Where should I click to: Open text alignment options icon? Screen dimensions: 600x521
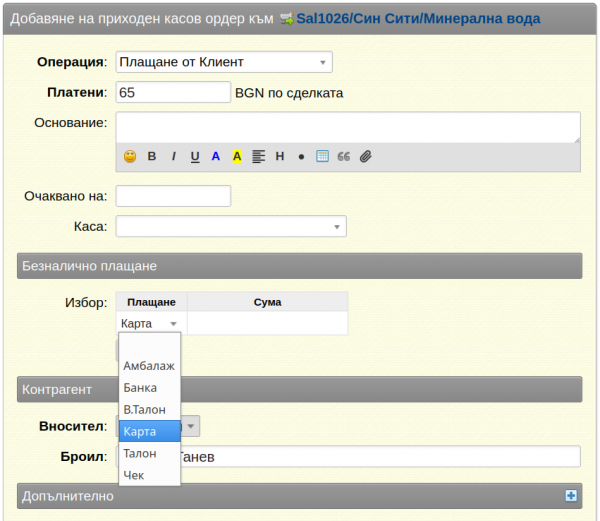click(x=259, y=156)
